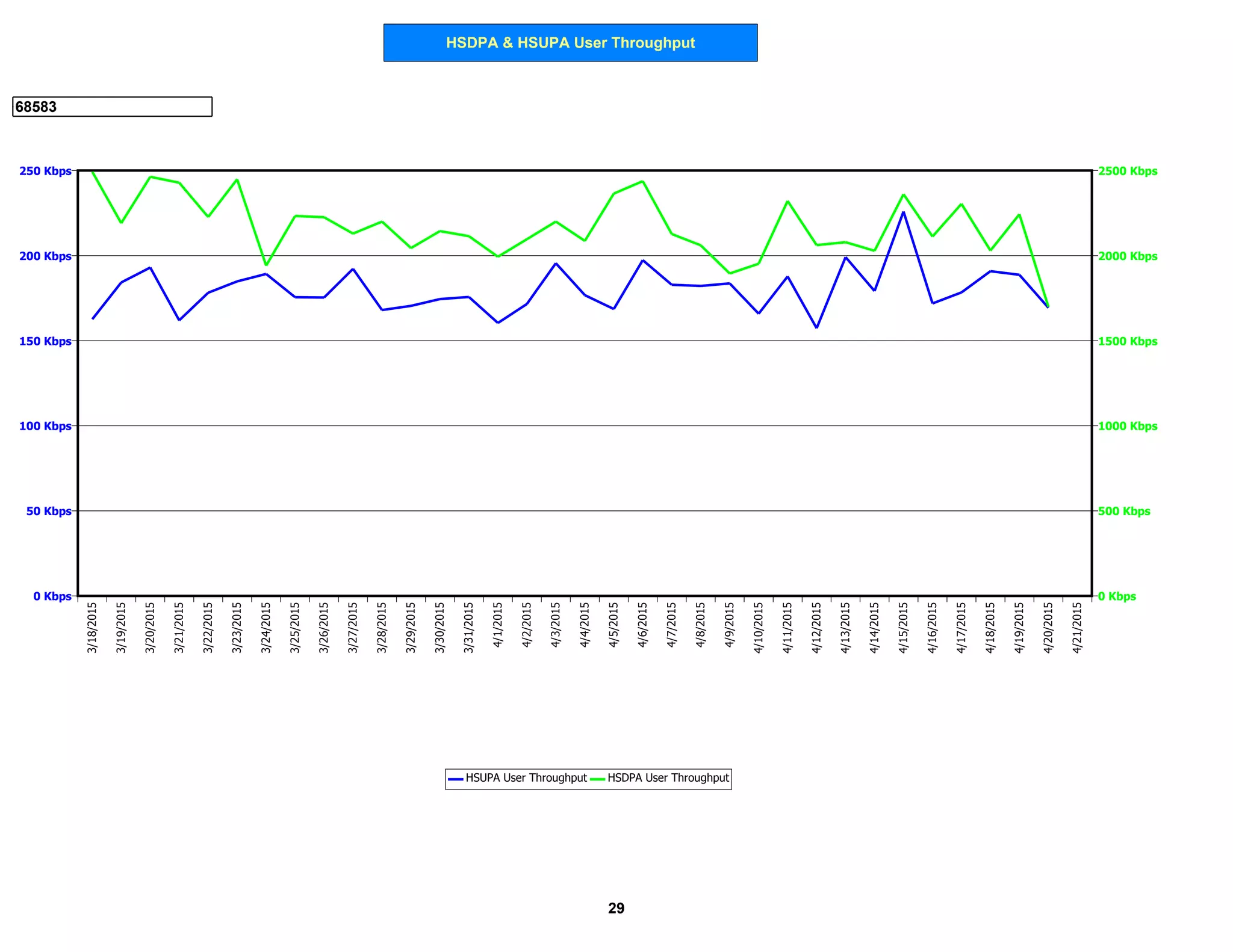Image resolution: width=1233 pixels, height=952 pixels.
Task: Click the 4/13/2015 date label
Action: (845, 628)
